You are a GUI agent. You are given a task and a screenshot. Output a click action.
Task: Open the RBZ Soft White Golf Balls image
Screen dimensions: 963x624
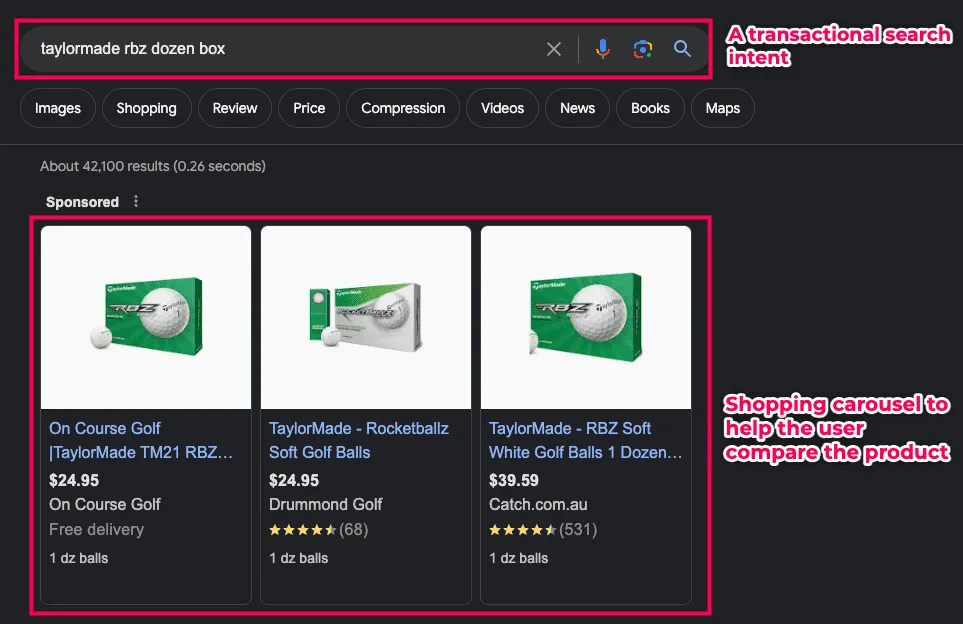[586, 318]
